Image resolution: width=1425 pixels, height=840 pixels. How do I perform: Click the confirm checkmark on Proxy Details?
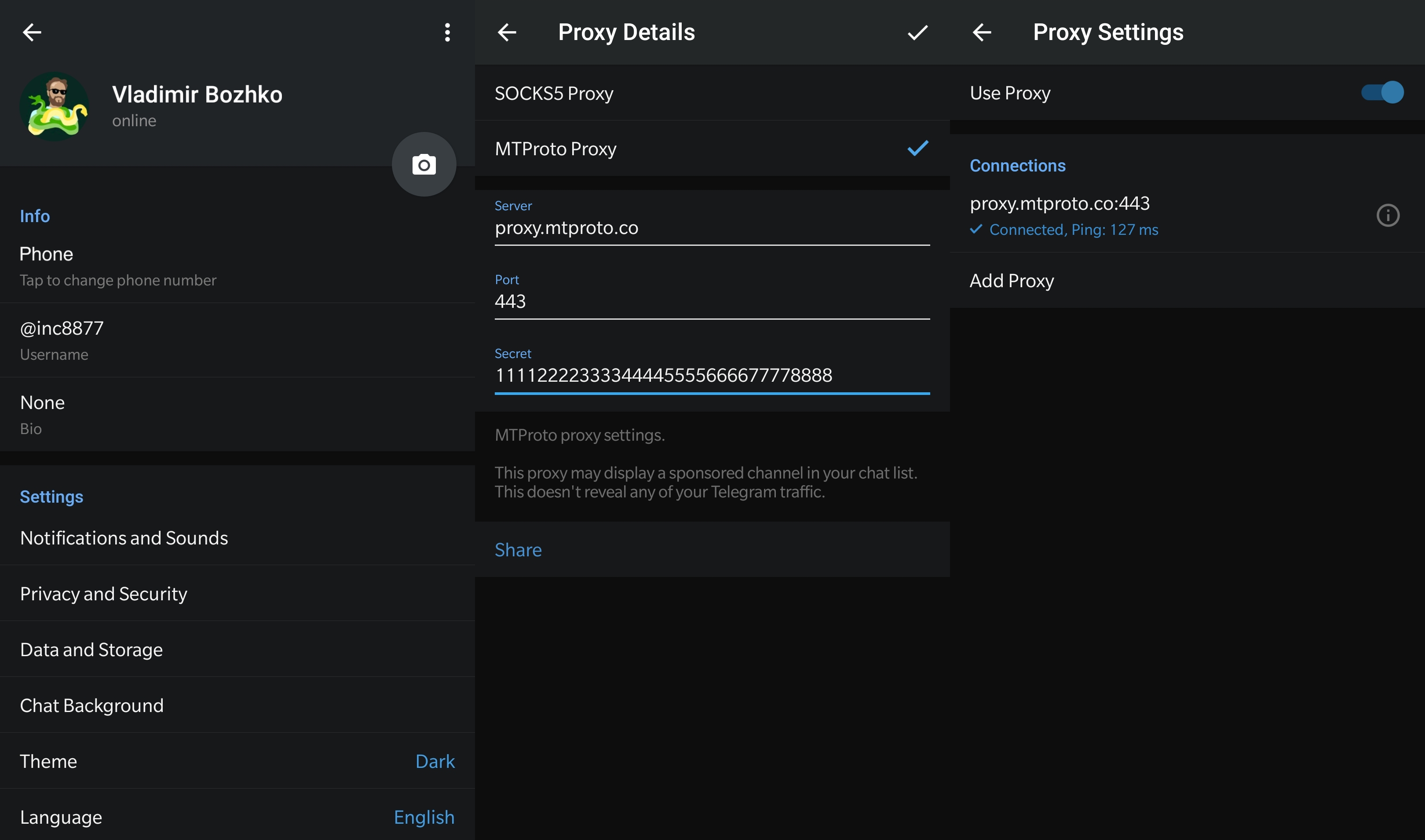[917, 31]
